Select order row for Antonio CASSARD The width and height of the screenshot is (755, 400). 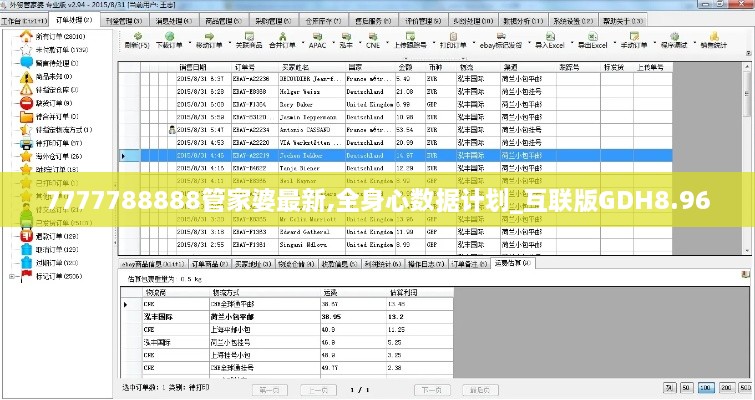pos(395,130)
